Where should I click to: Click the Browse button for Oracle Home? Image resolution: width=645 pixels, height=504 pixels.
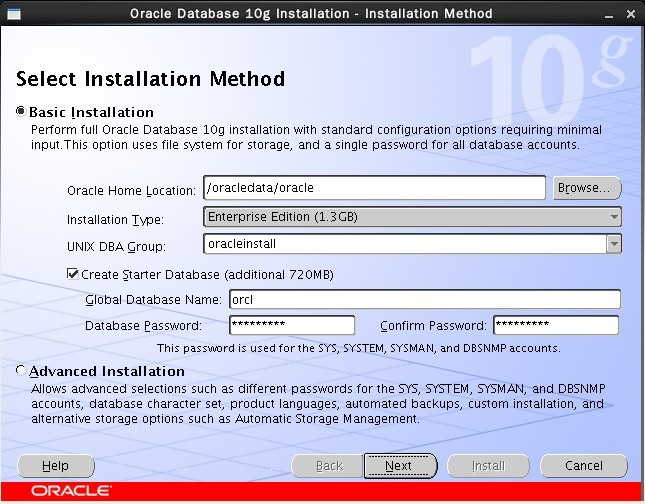coord(587,188)
